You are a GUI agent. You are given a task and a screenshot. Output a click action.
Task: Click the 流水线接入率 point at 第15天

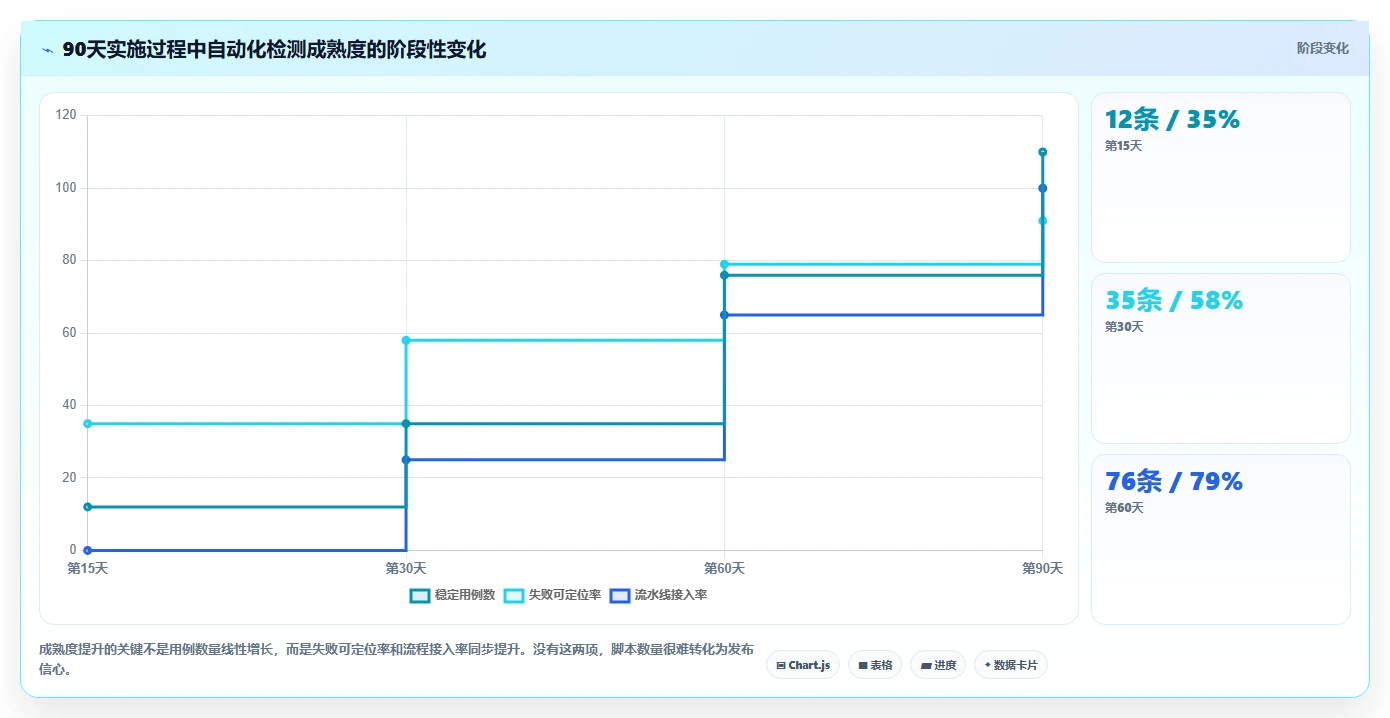[x=87, y=550]
